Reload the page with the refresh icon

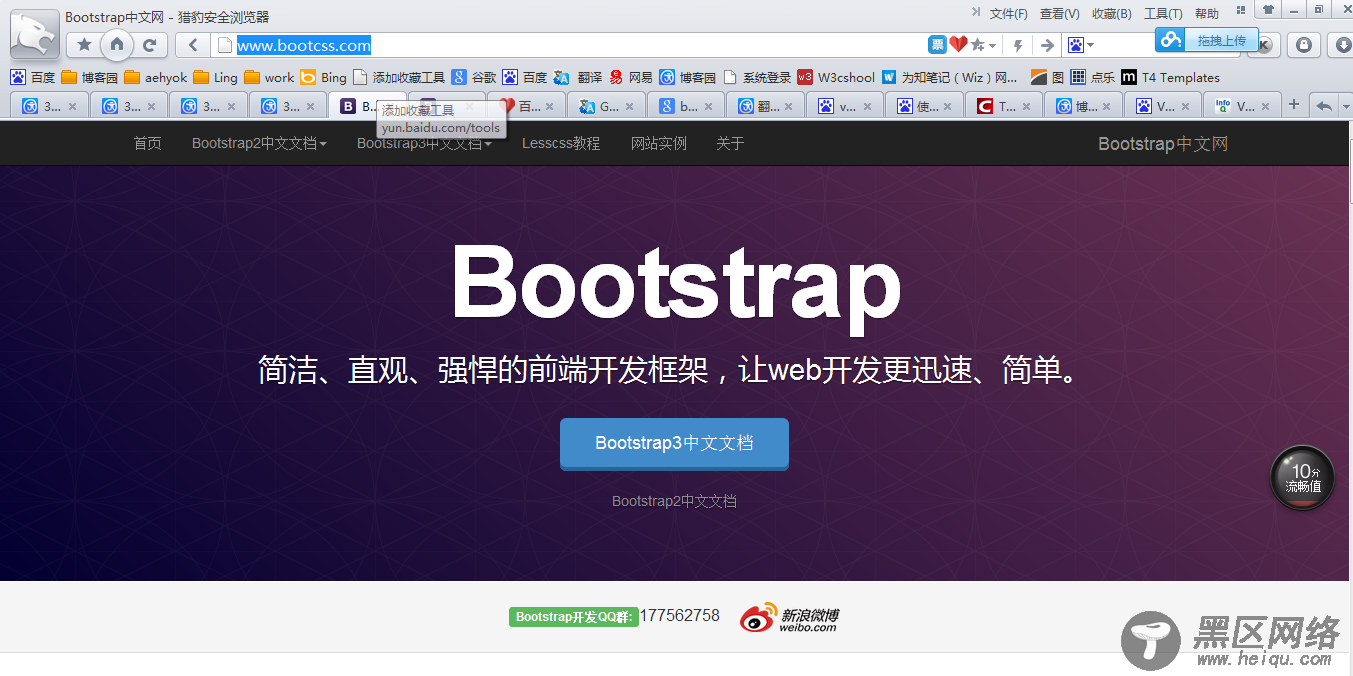click(x=150, y=45)
